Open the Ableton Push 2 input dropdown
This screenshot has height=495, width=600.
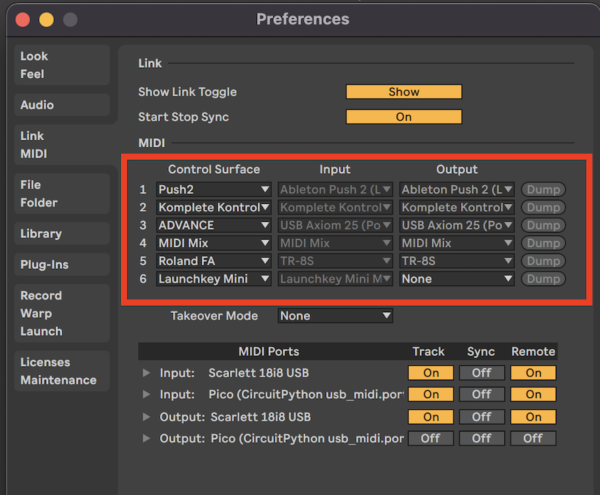point(335,189)
